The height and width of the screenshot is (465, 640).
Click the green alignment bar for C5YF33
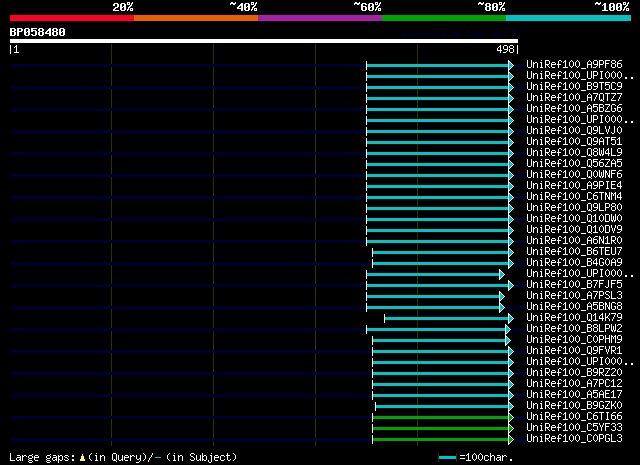point(440,429)
